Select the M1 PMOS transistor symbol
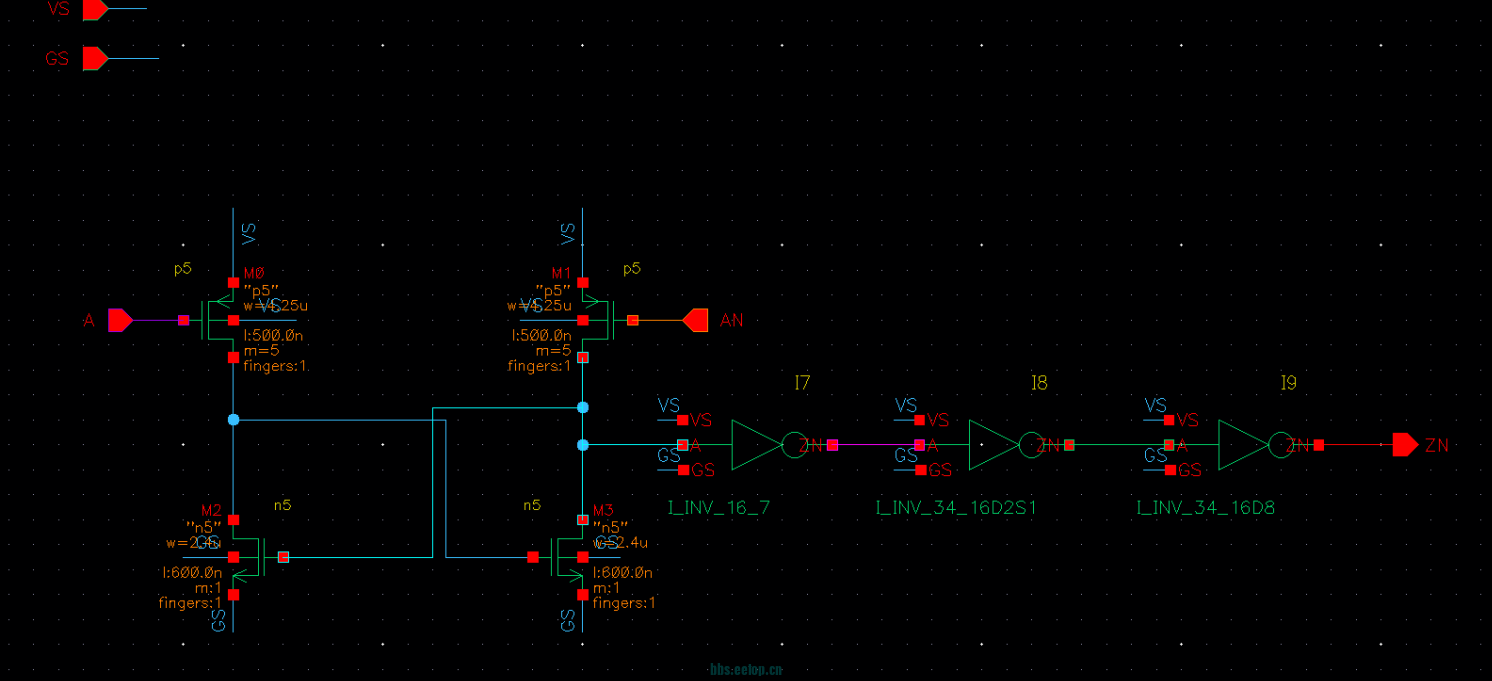The height and width of the screenshot is (681, 1492). [598, 320]
